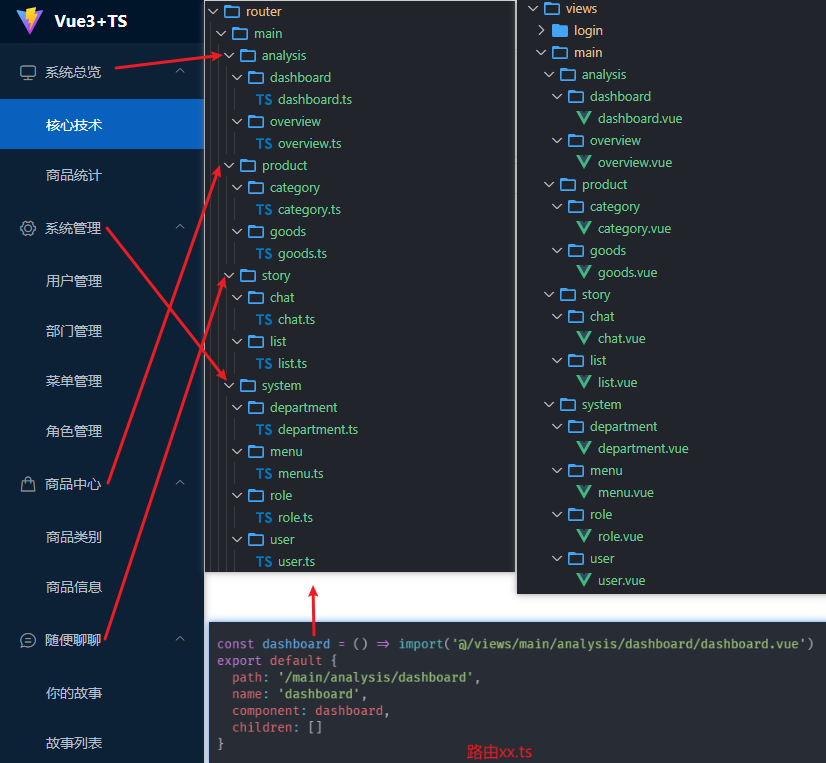Collapse the story folder chevron under views
Image resolution: width=826 pixels, height=763 pixels.
click(549, 295)
